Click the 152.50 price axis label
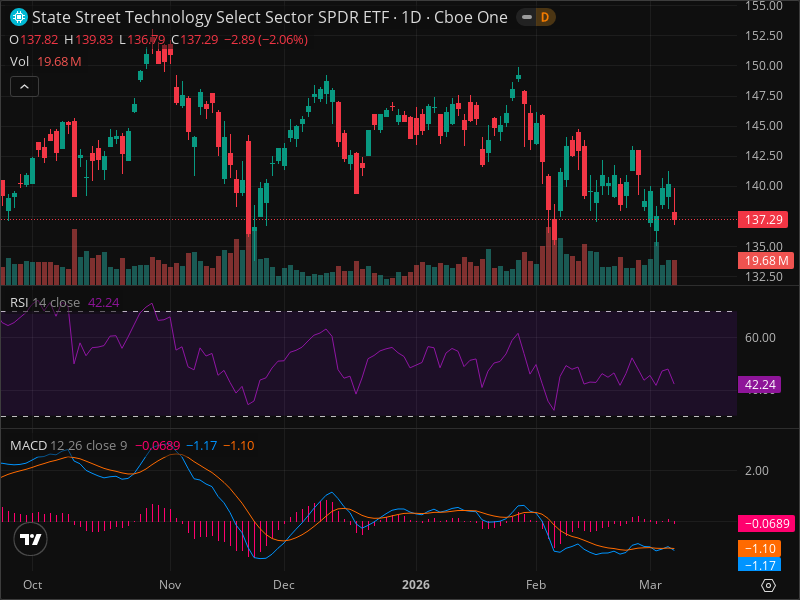 click(763, 36)
